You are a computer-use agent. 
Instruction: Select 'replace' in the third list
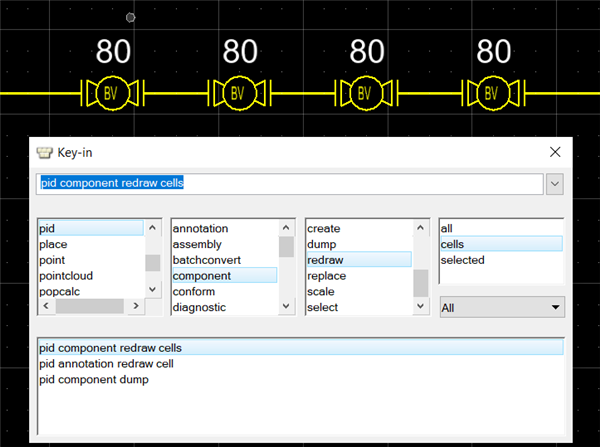[326, 276]
